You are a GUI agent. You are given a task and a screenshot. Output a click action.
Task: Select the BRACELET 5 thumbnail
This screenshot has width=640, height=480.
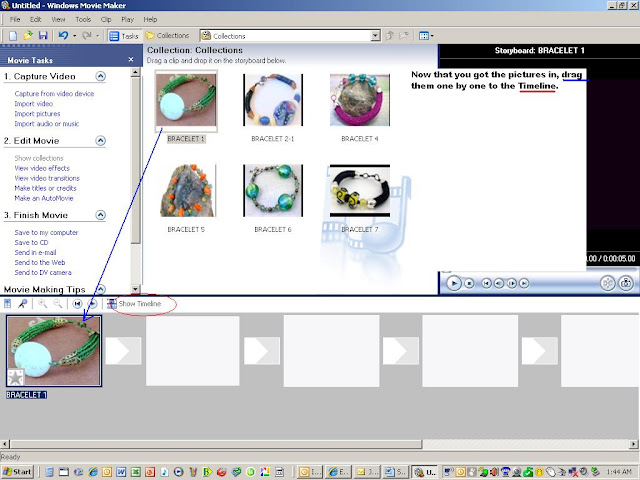(186, 191)
